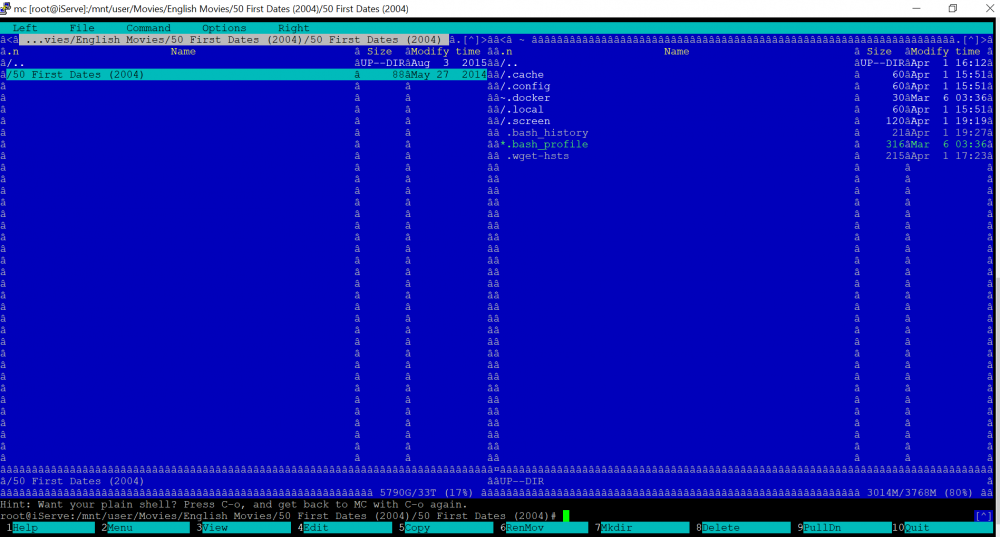Click the hint message line
Screen dimensions: 1000x537
coord(233,504)
